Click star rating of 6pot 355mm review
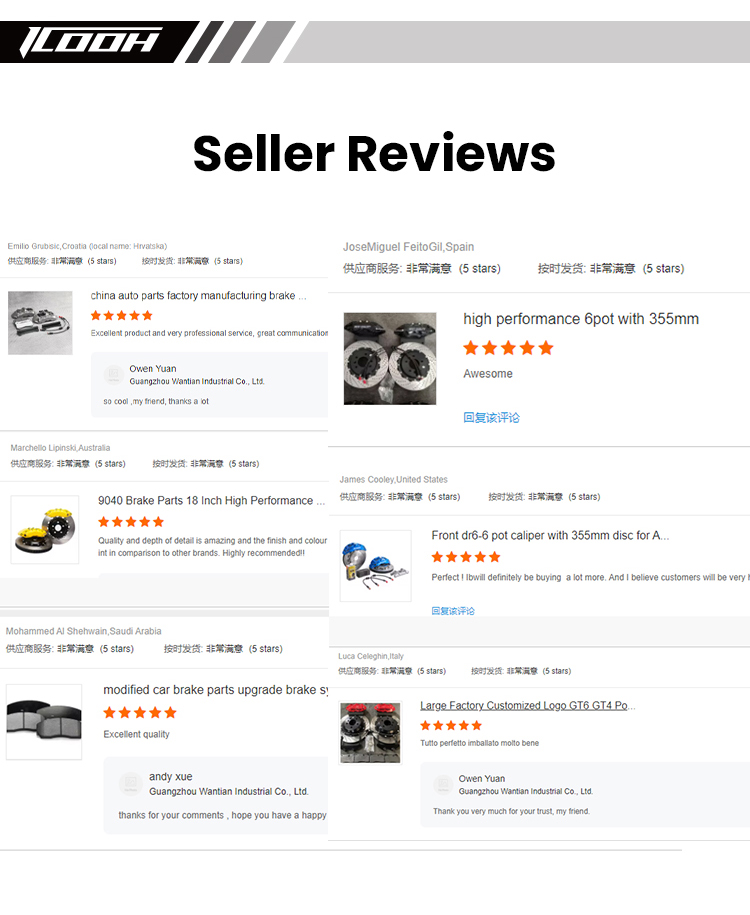 click(508, 348)
